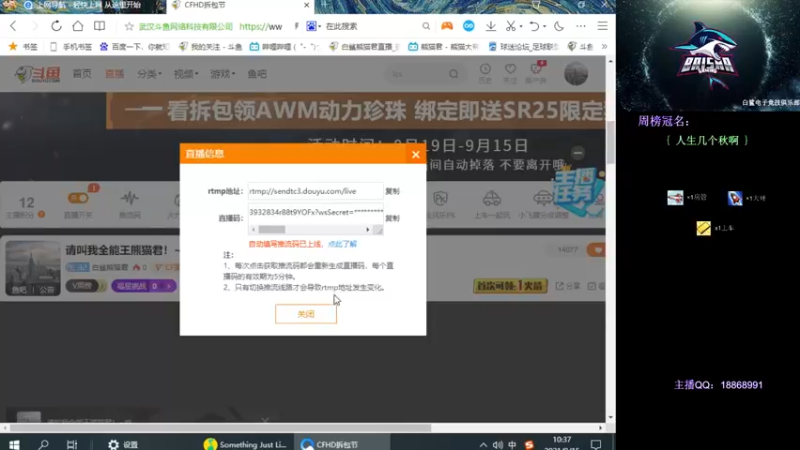Toggle night mode moon icon

[559, 26]
